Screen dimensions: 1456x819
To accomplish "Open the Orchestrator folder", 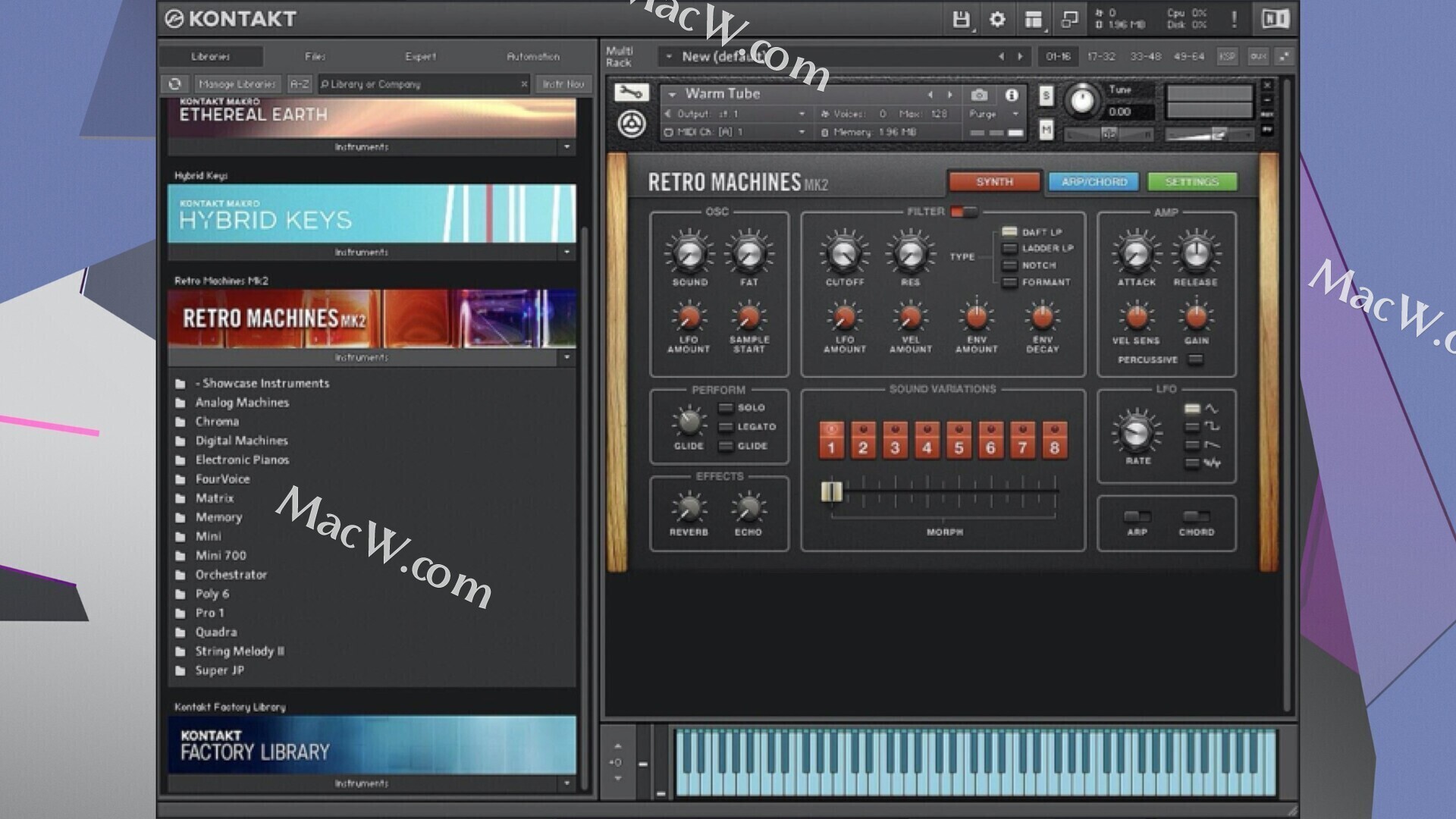I will 231,575.
